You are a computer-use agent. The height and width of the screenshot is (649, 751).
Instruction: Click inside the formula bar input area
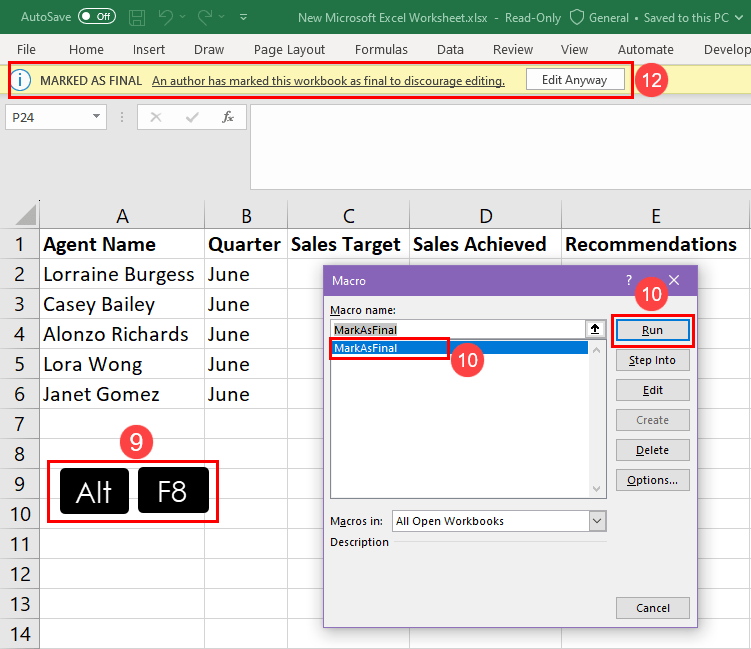[500, 147]
